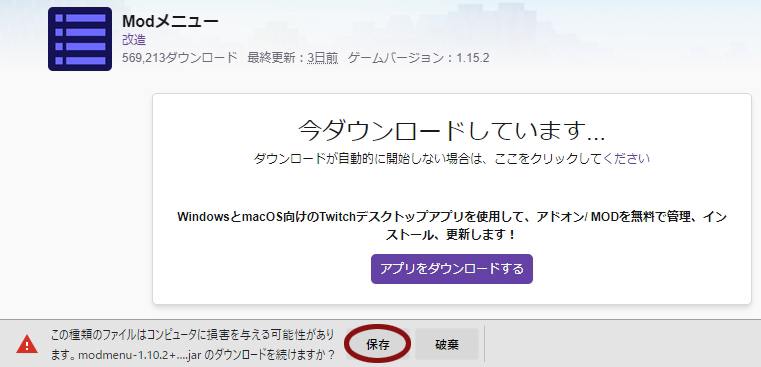761x367 pixels.
Task: Click the 今ダウンロードしています... heading
Action: point(452,130)
